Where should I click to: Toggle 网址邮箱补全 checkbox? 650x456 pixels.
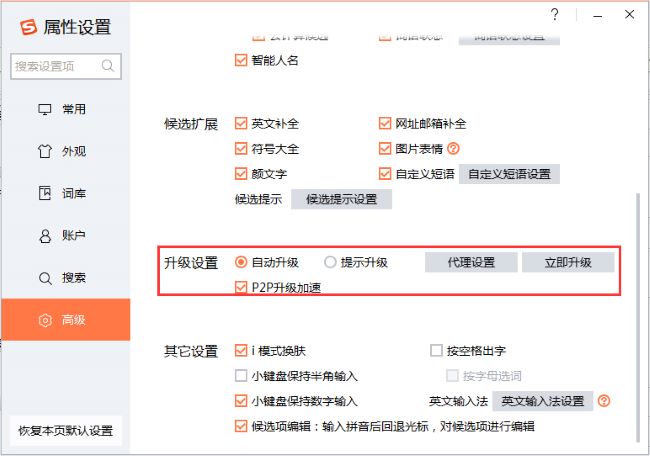coord(385,123)
